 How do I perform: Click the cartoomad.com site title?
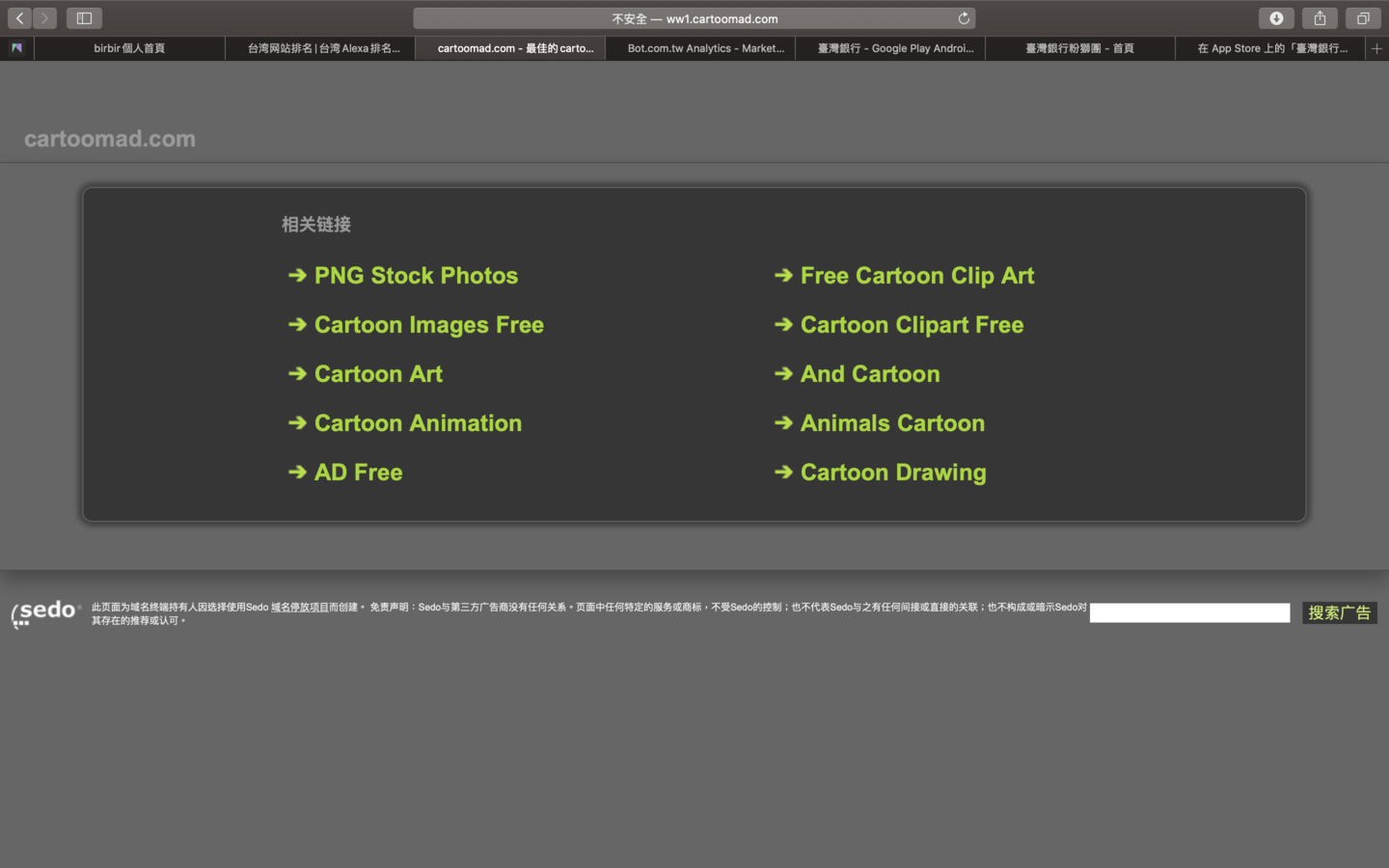pos(110,139)
